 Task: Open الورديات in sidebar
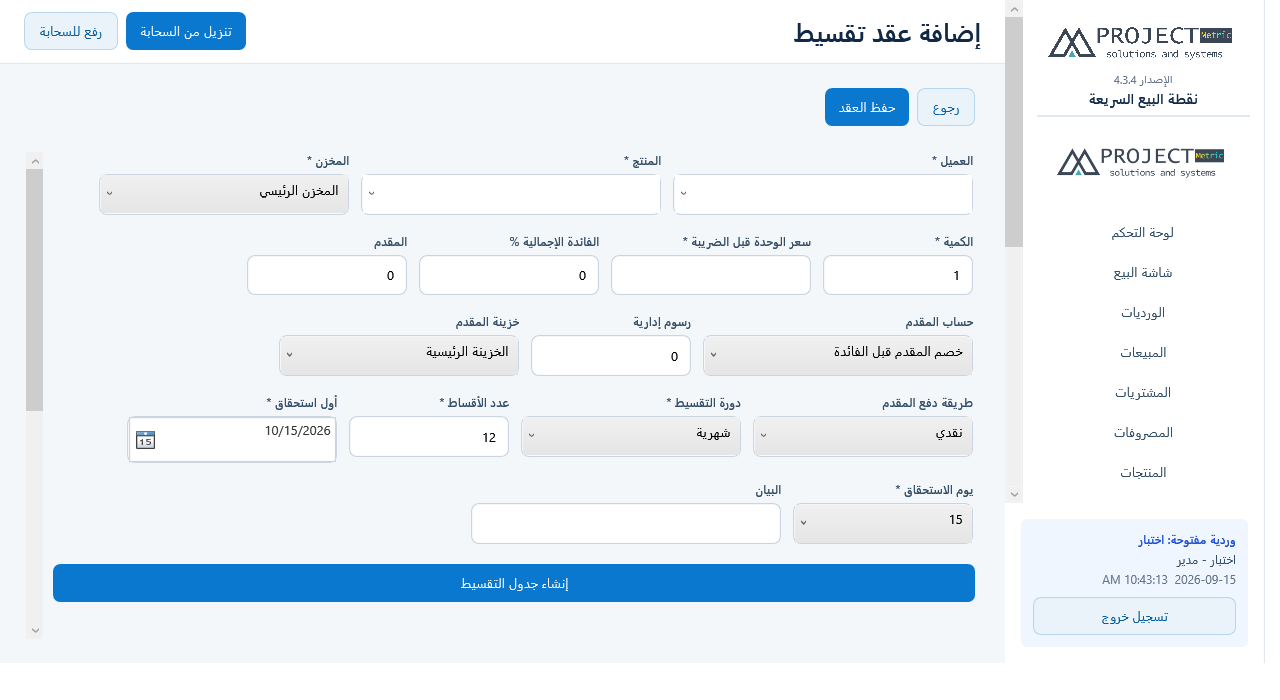click(x=1141, y=312)
